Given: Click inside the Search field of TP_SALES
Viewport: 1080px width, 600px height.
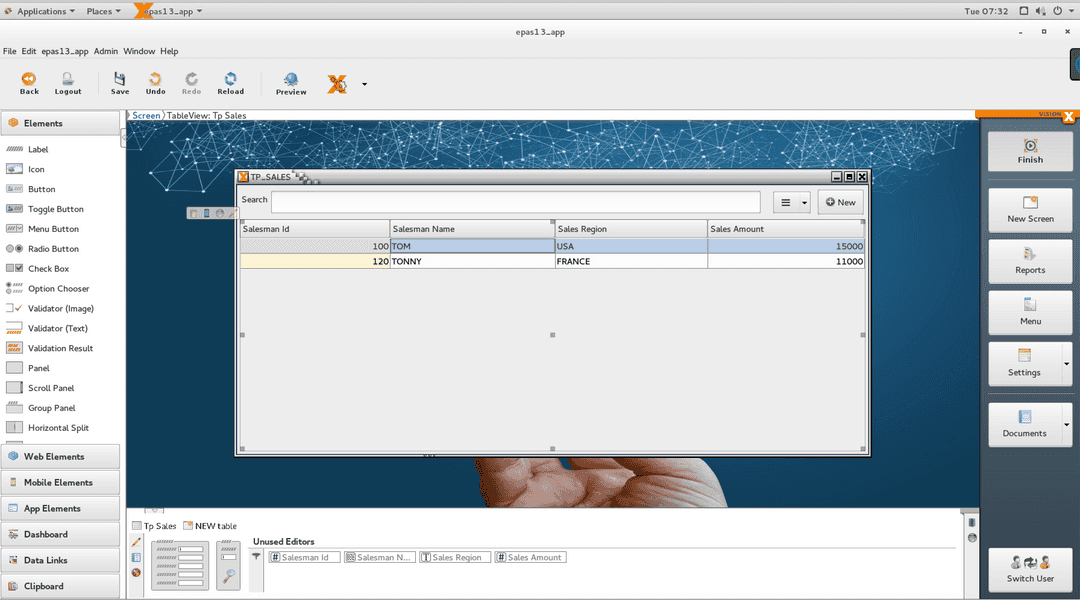Looking at the screenshot, I should click(x=500, y=200).
